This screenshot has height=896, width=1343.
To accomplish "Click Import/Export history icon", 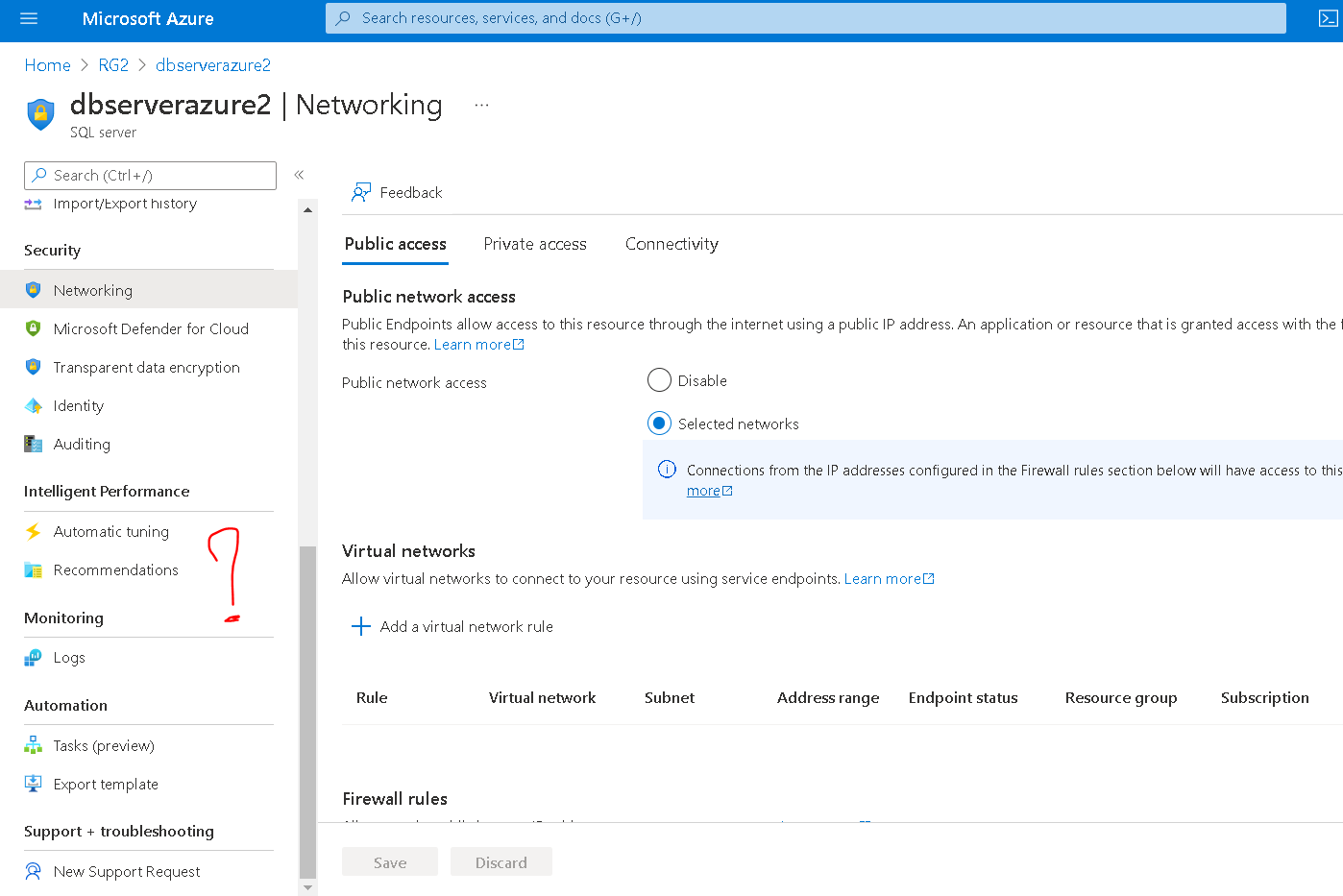I will [34, 204].
